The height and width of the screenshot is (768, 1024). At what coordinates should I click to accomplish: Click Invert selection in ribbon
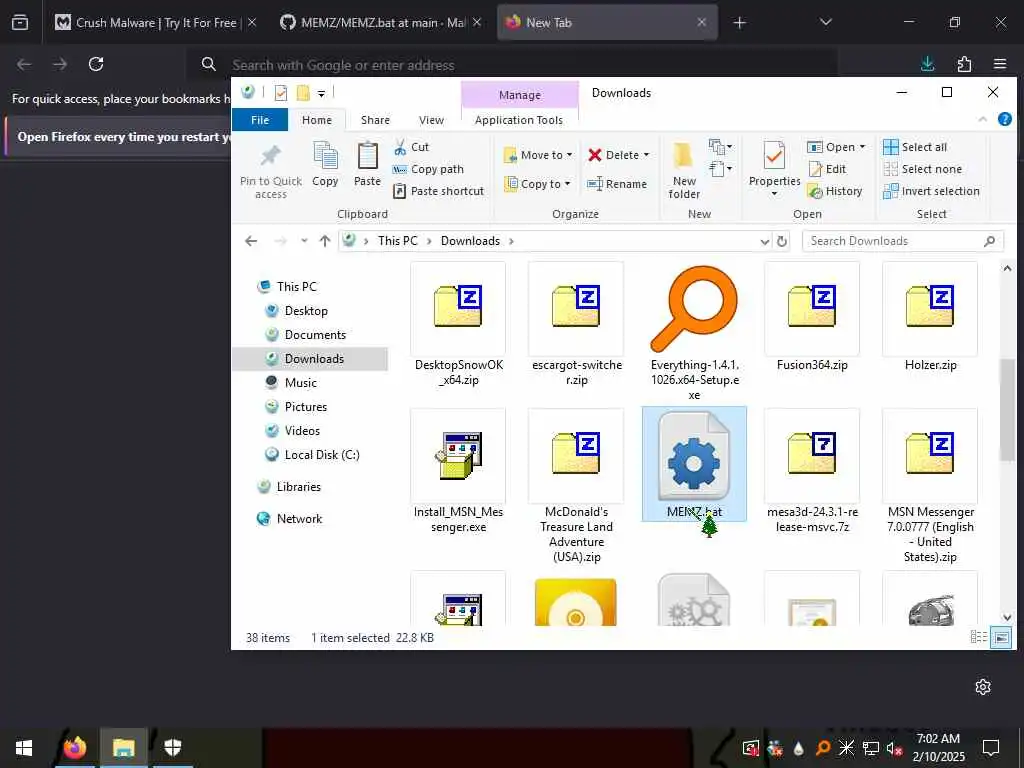point(931,191)
